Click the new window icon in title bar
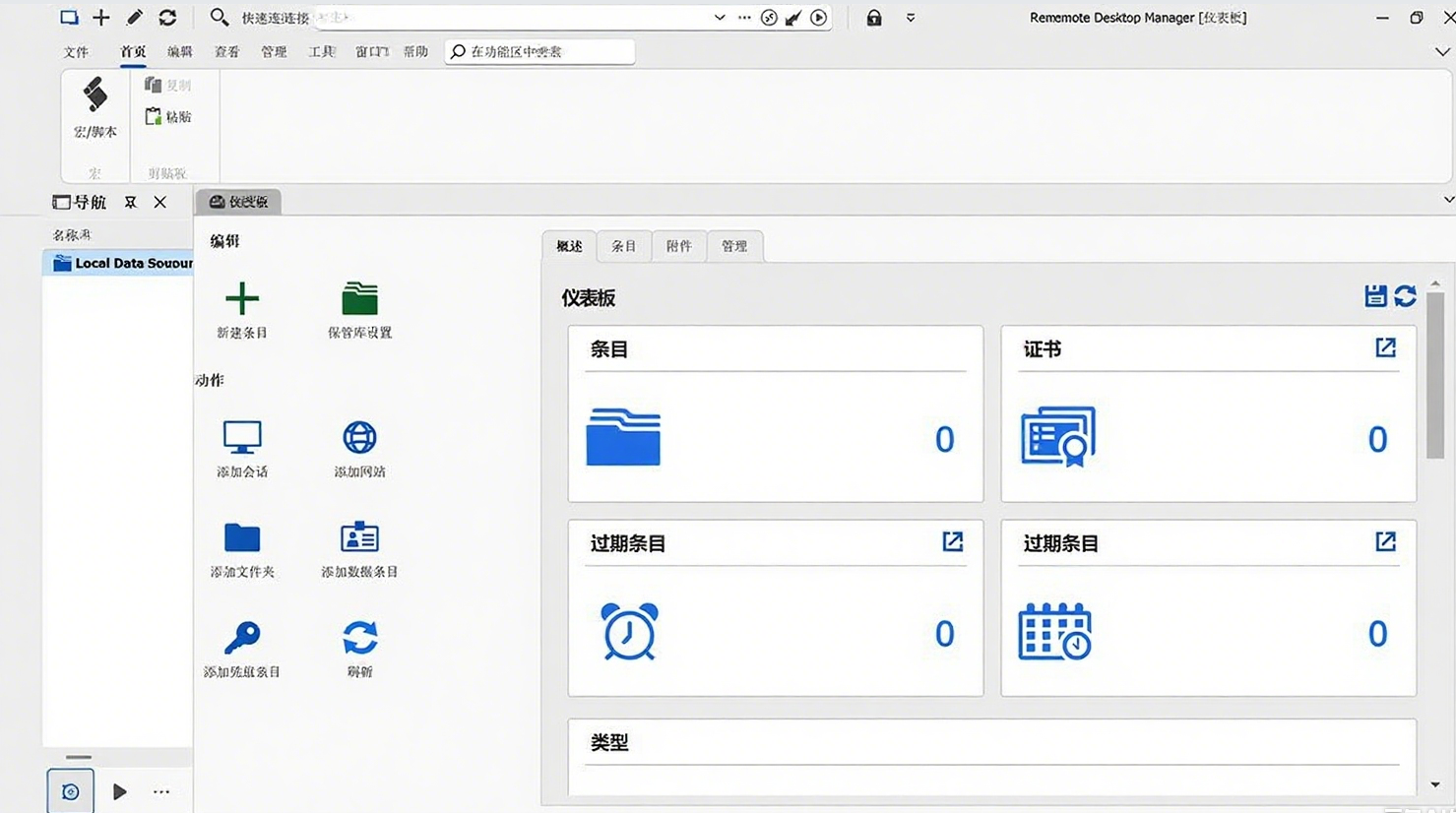Viewport: 1456px width, 813px height. (69, 17)
